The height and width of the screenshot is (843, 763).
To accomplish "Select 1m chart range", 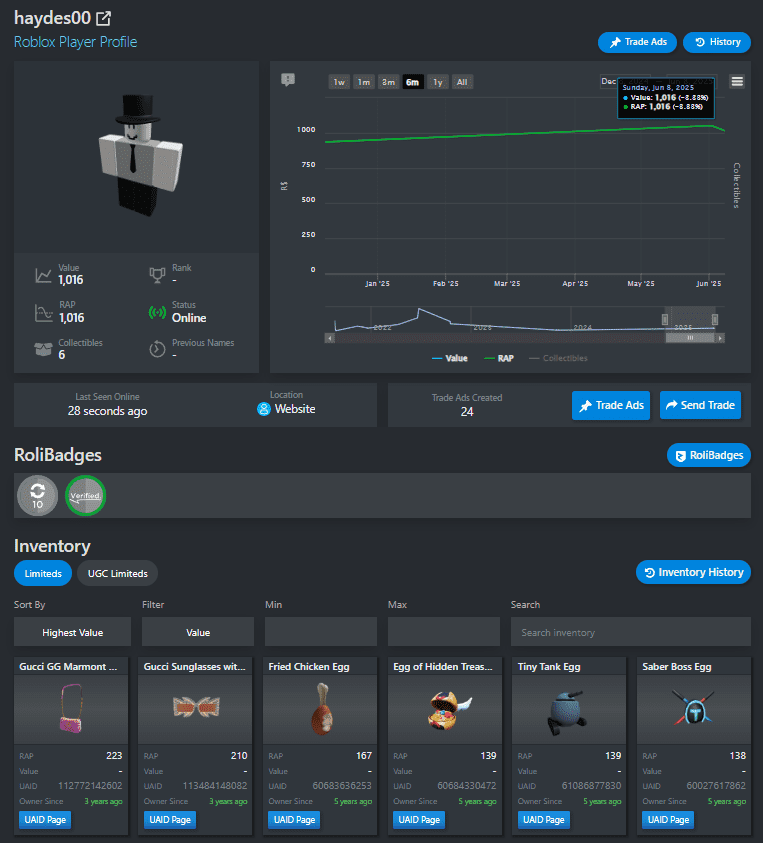I will [364, 82].
